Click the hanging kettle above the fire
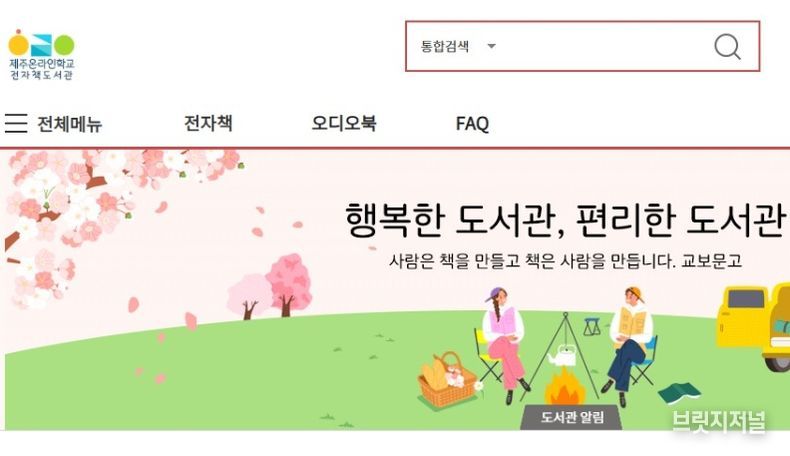 (563, 355)
